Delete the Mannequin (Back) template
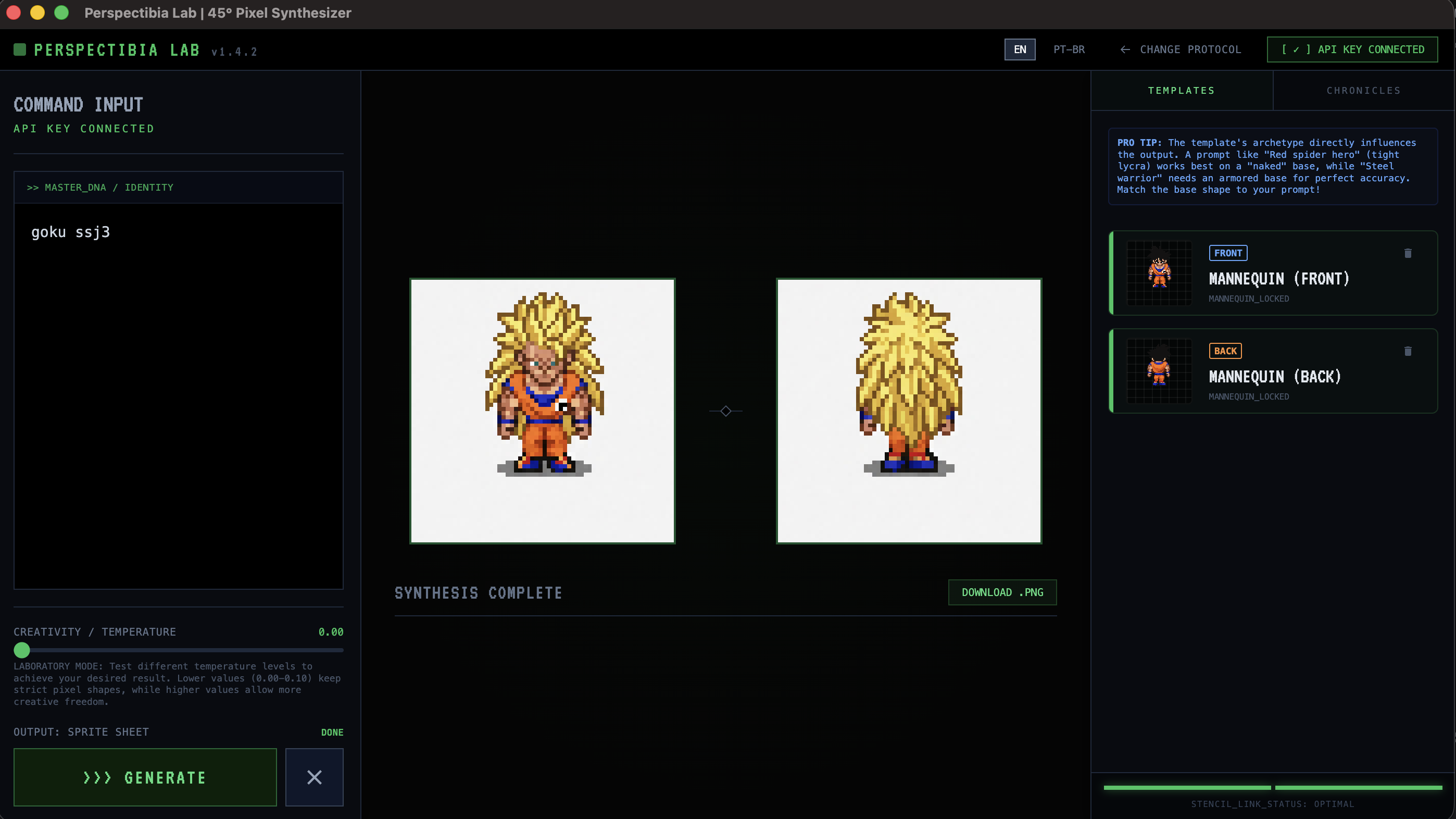1456x819 pixels. click(1408, 351)
